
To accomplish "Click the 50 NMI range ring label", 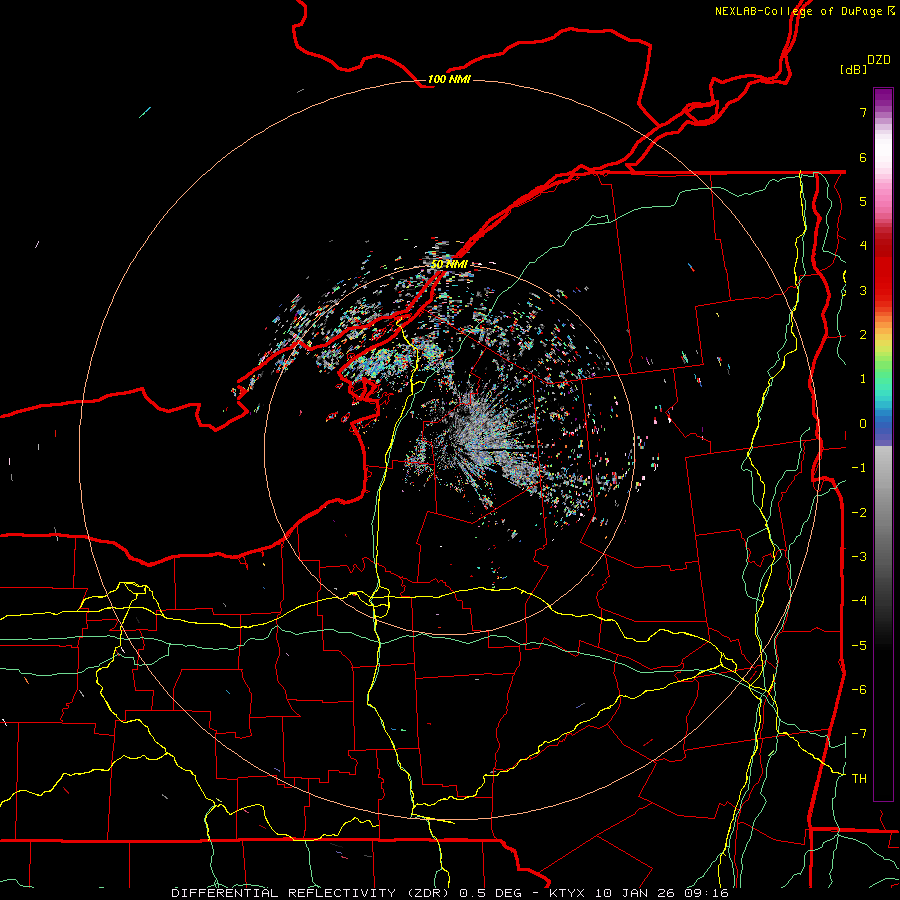I will click(x=449, y=264).
